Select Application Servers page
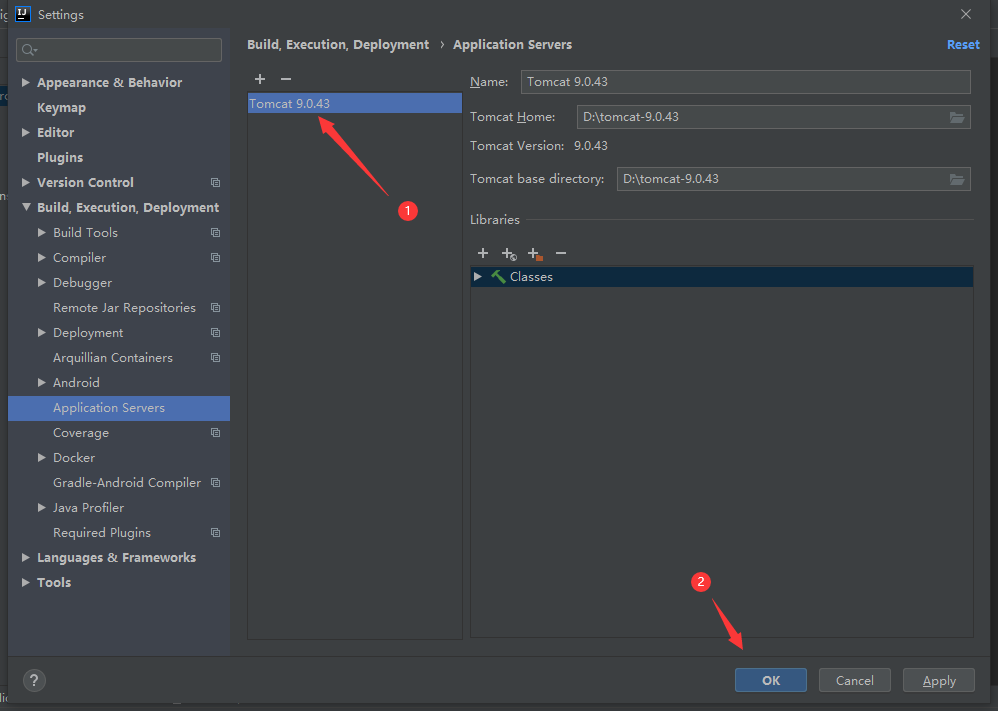The height and width of the screenshot is (711, 998). tap(119, 408)
